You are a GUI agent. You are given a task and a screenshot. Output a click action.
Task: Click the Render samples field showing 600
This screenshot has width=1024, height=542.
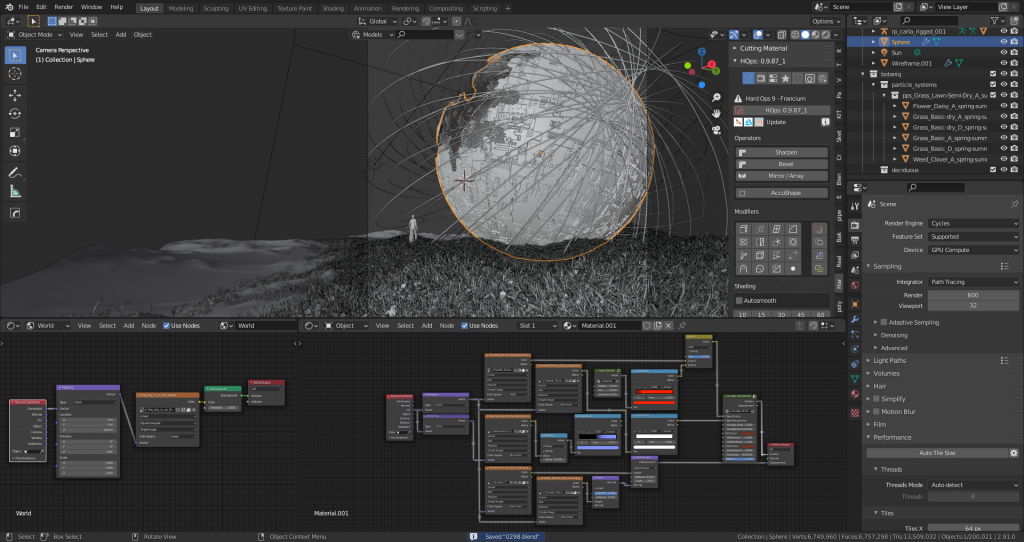[973, 294]
